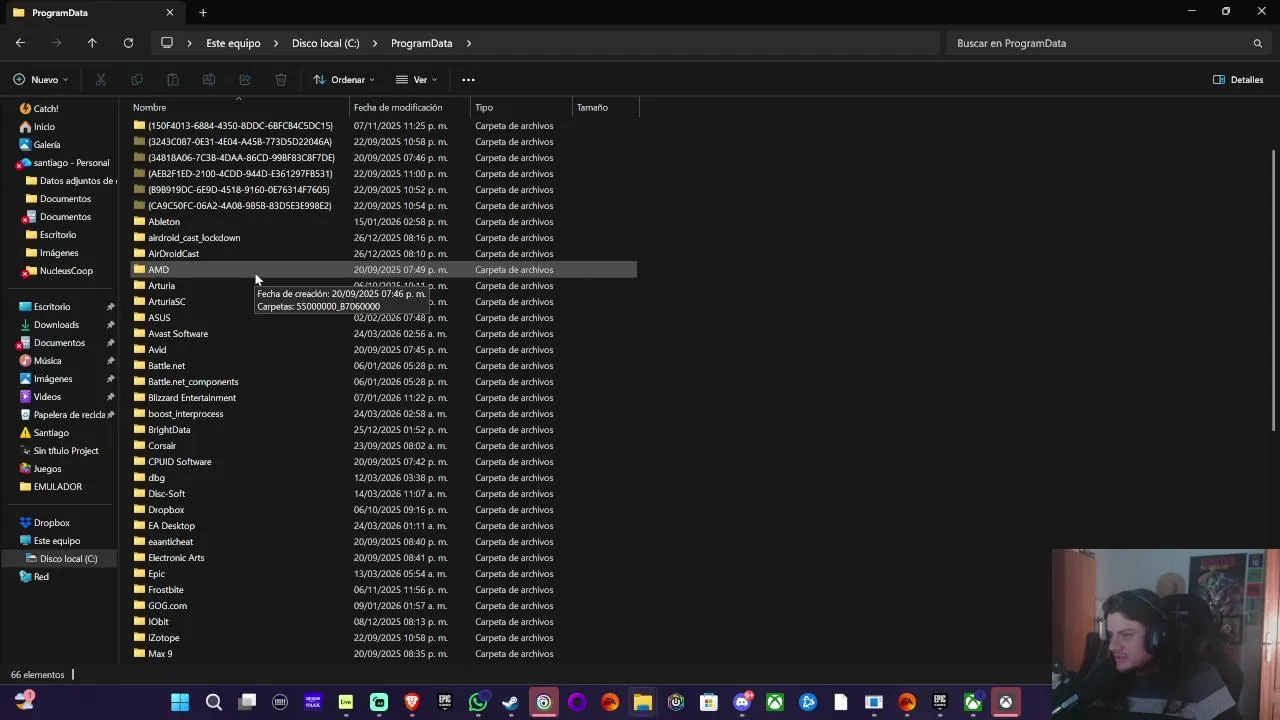1280x720 pixels.
Task: Click the monitor icon in address bar
Action: point(167,43)
